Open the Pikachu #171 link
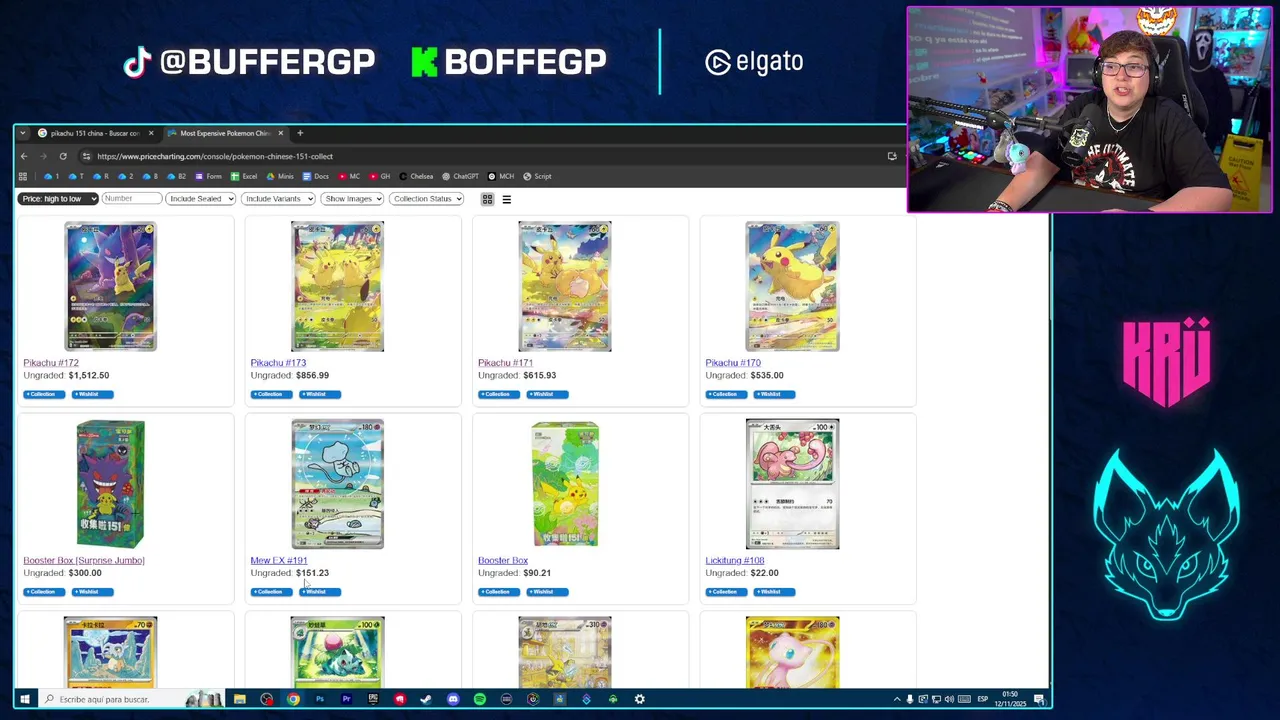Image resolution: width=1280 pixels, height=720 pixels. coord(505,363)
